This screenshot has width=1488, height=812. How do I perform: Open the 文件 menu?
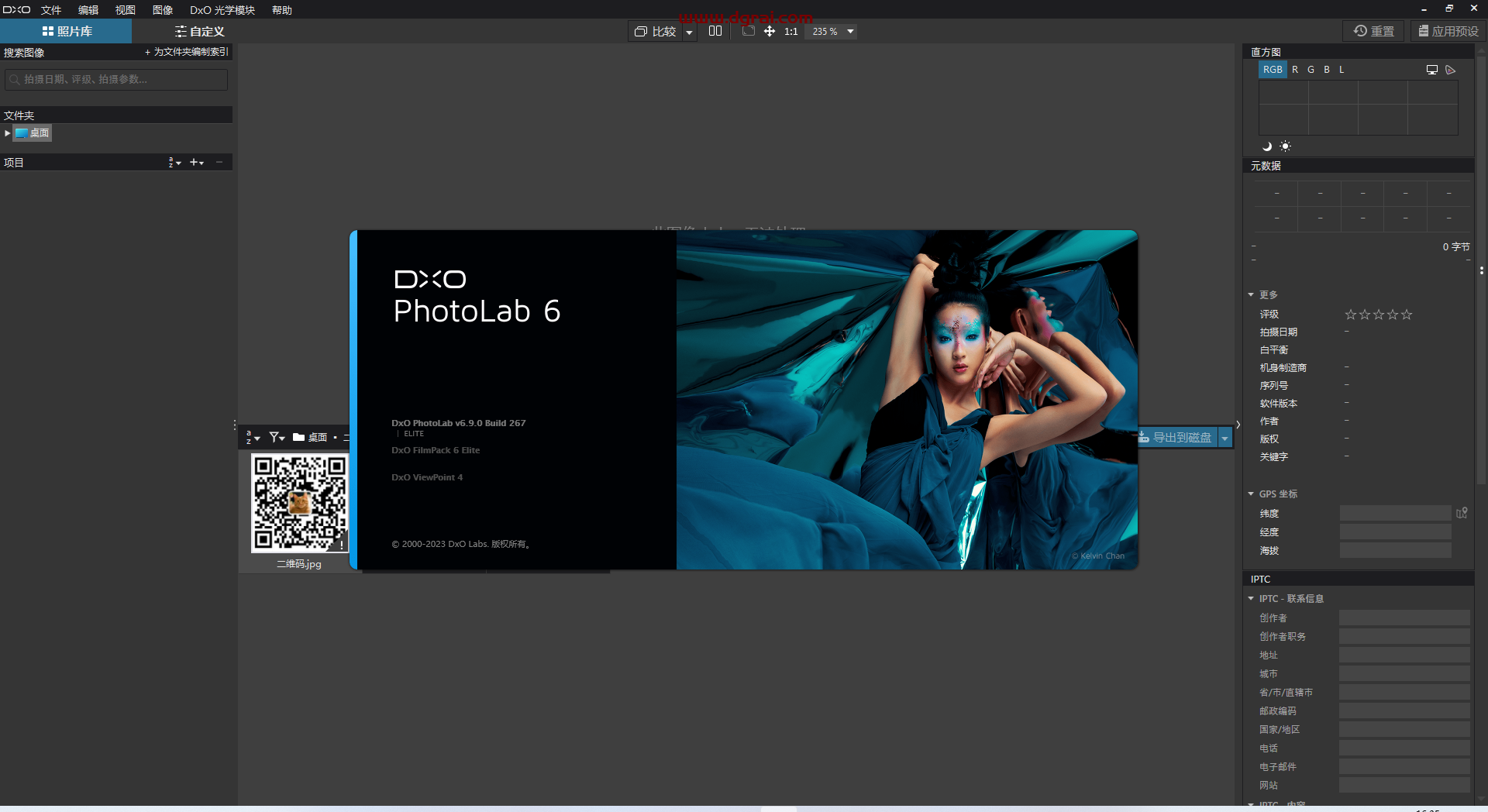tap(51, 10)
